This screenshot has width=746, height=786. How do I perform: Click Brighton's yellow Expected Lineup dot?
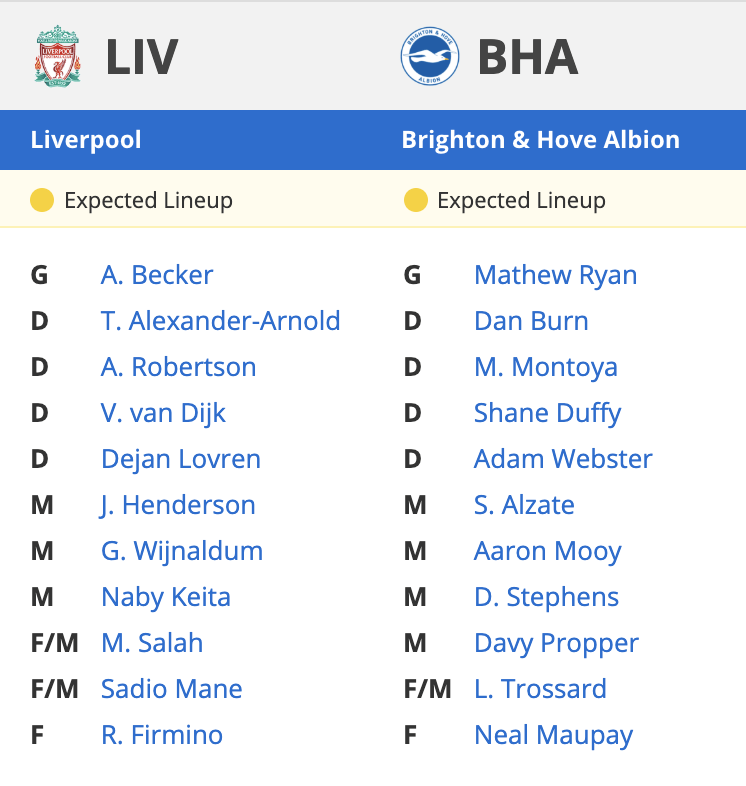(x=416, y=200)
